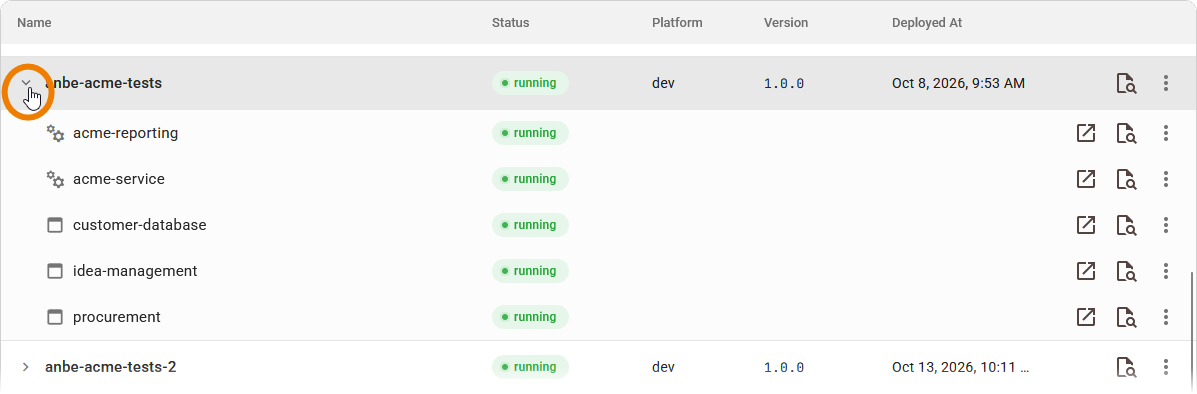Click the running status badge of idea-management
Screen dimensions: 1197x394
point(531,271)
